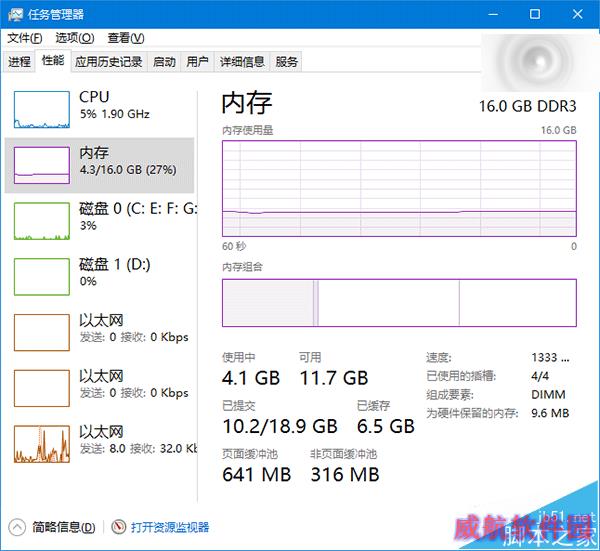Click the large 内存 heading

click(x=247, y=103)
